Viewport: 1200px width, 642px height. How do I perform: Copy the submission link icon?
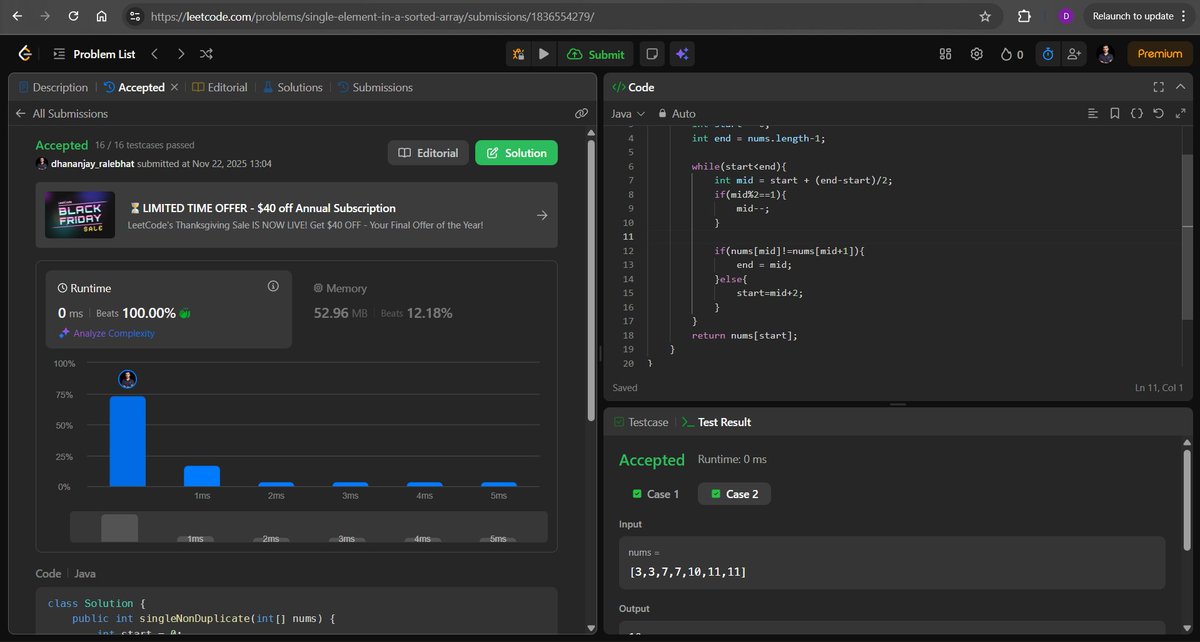tap(581, 114)
